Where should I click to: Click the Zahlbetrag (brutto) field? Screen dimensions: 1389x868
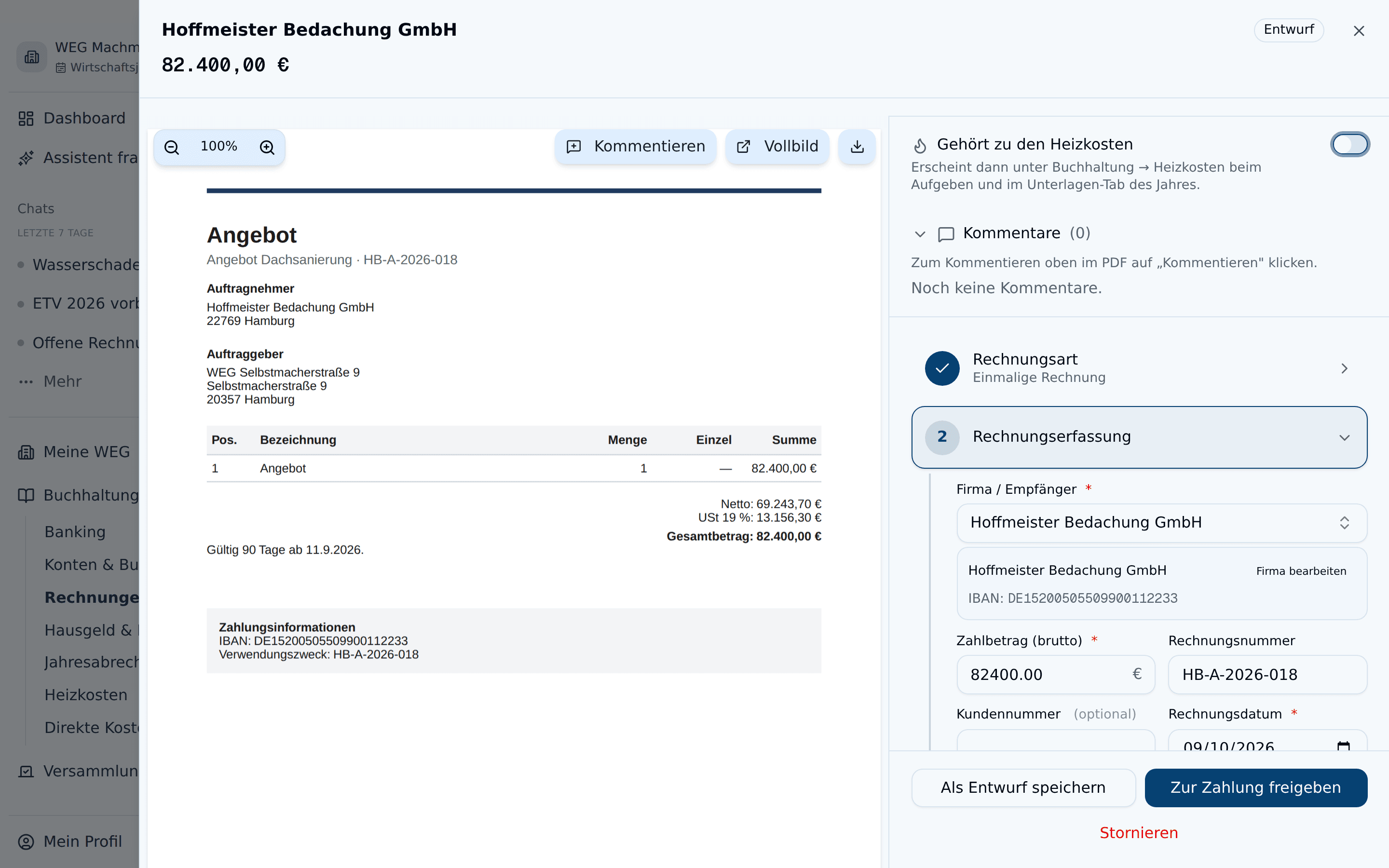(x=1056, y=675)
